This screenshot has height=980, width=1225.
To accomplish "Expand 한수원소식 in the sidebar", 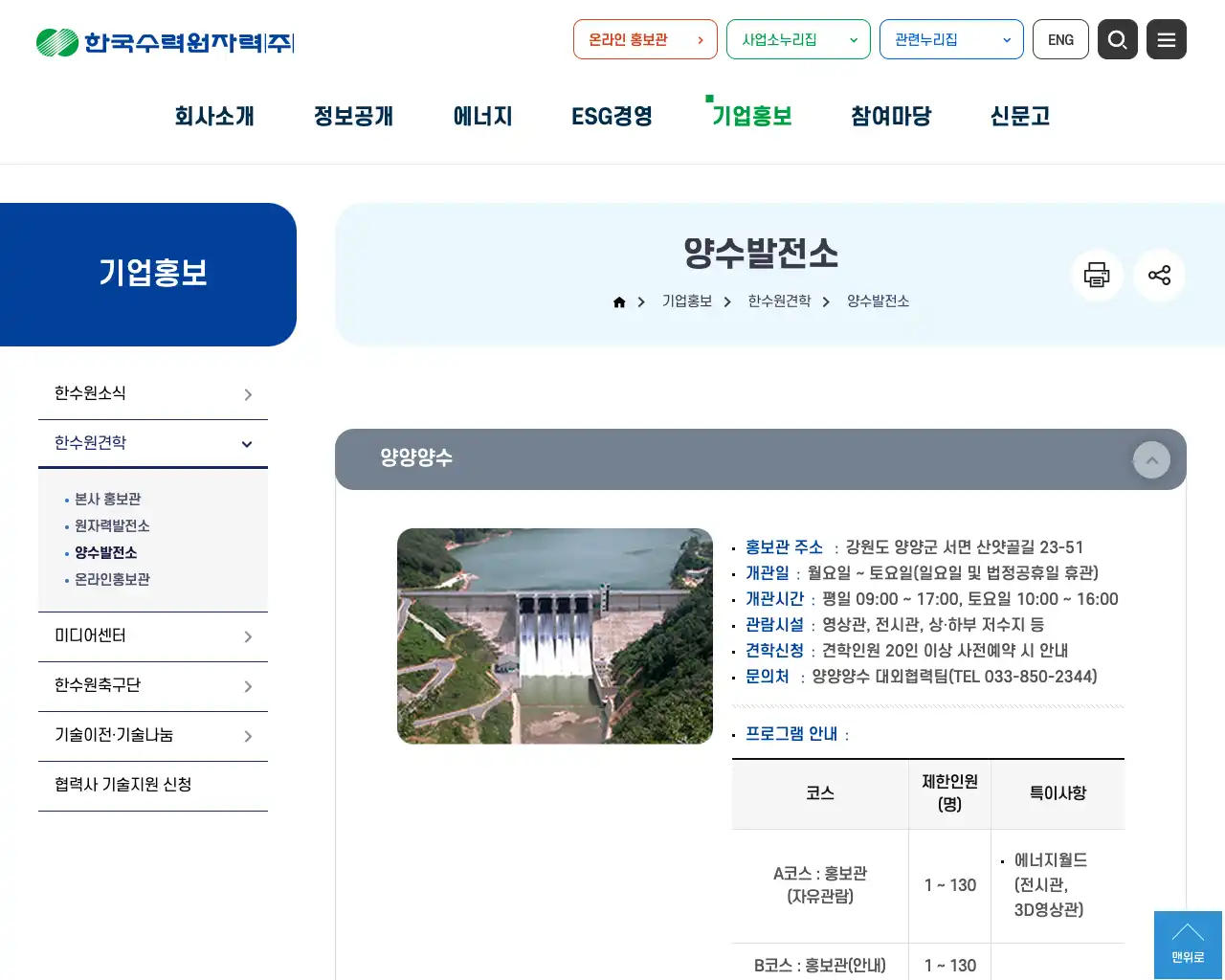I will pyautogui.click(x=153, y=394).
